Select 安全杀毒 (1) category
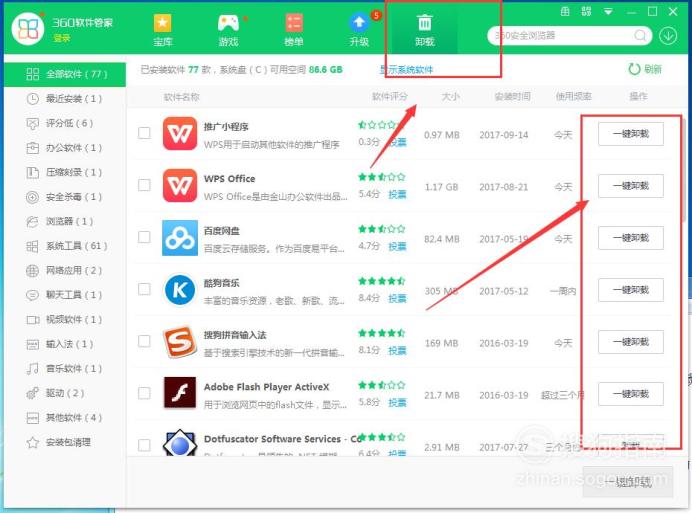 tap(65, 196)
